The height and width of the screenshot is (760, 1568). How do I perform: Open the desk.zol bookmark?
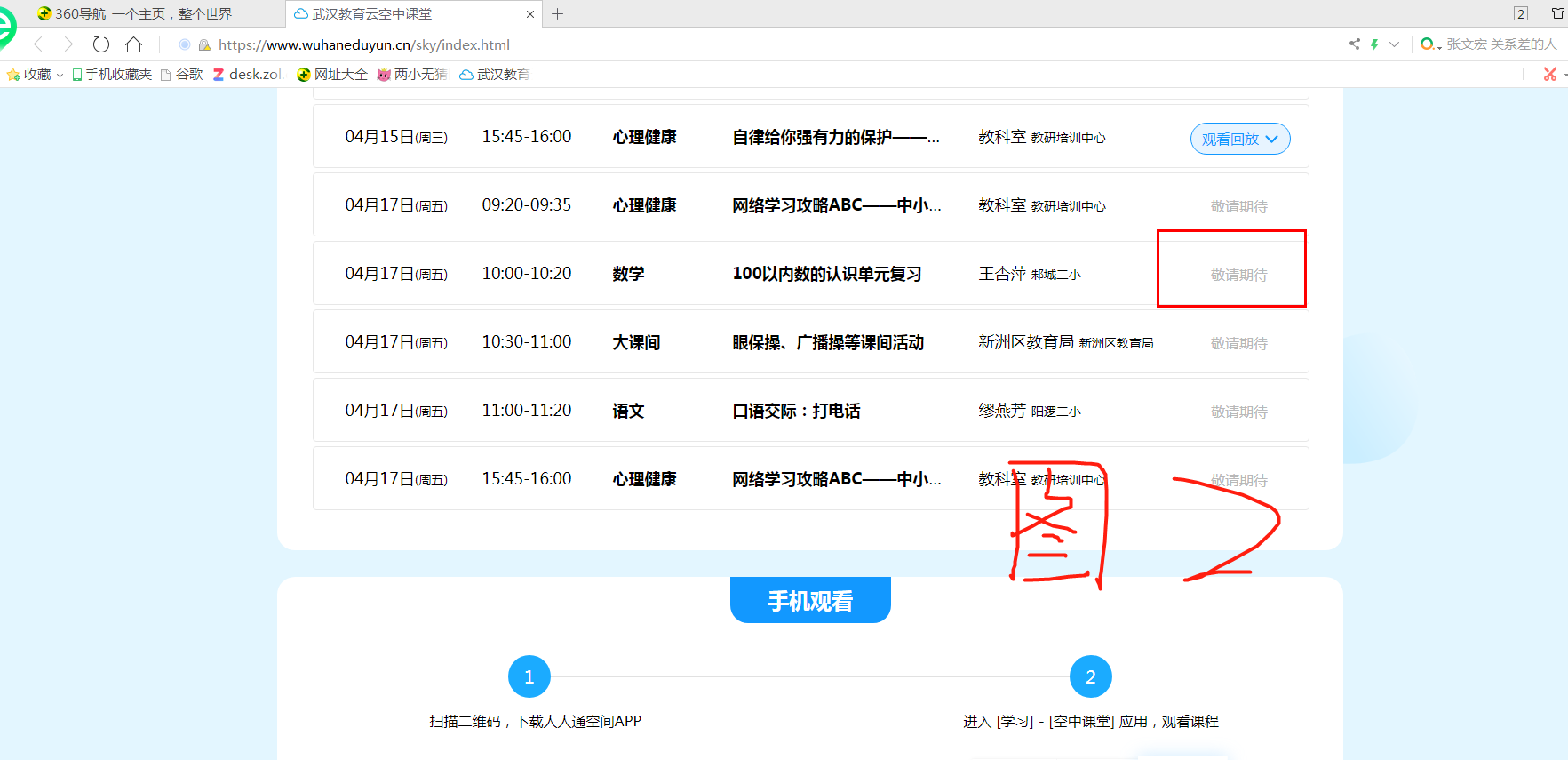[x=248, y=75]
